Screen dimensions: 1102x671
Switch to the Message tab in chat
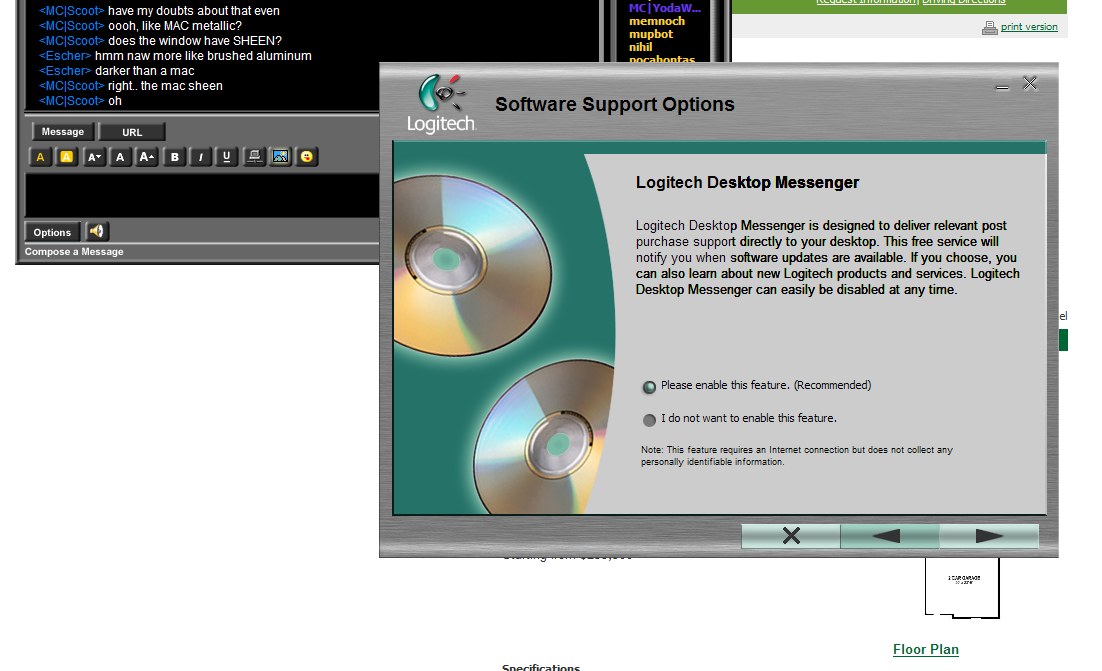(x=63, y=131)
